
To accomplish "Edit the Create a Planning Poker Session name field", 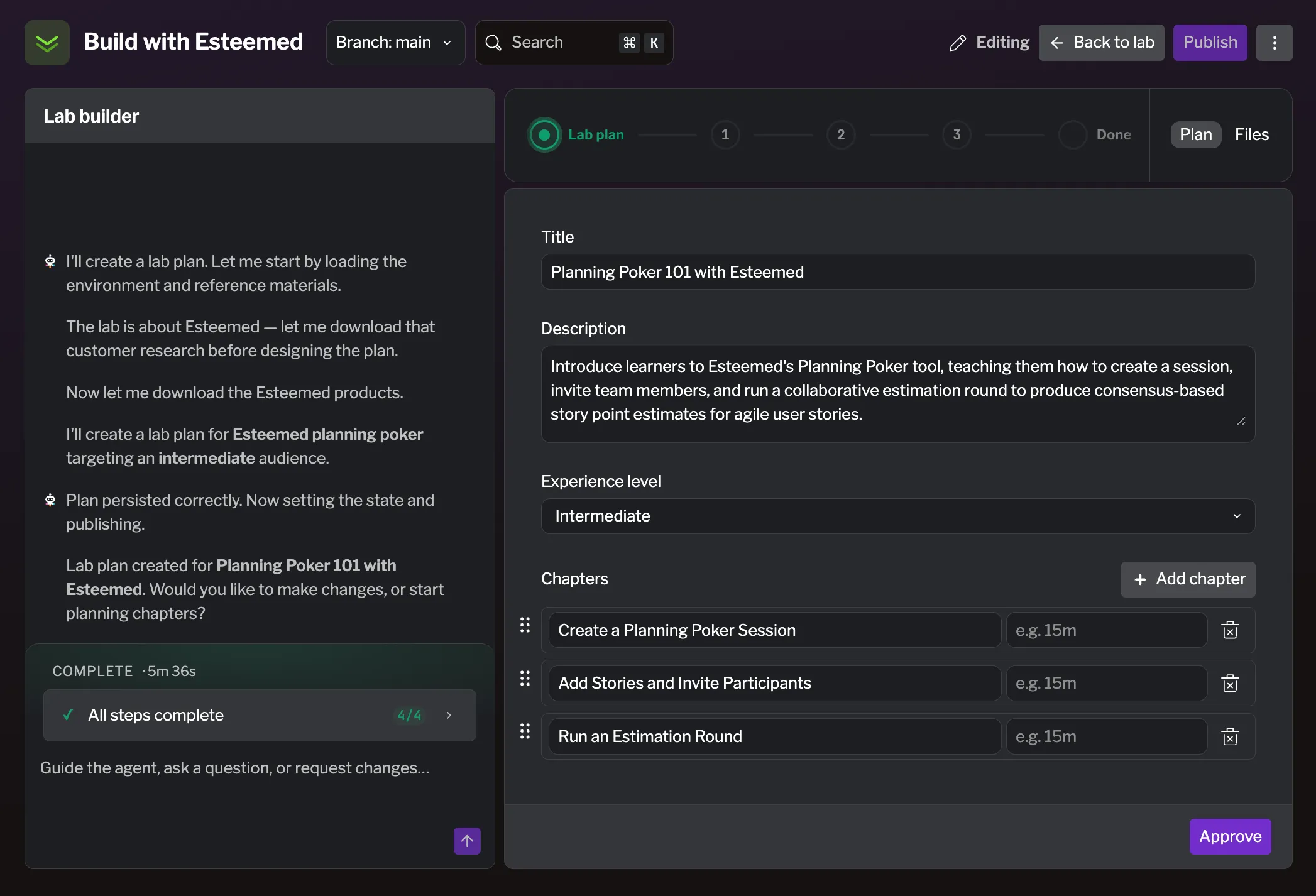I will (x=775, y=630).
